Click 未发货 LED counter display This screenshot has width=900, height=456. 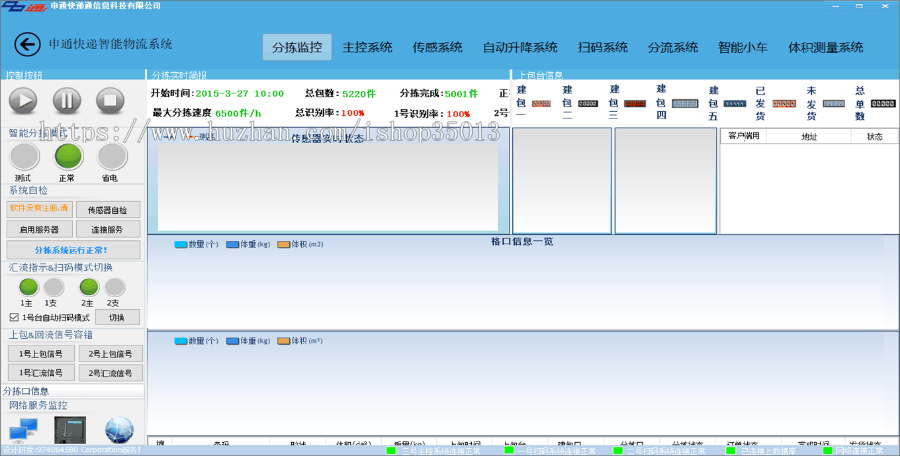(x=833, y=103)
